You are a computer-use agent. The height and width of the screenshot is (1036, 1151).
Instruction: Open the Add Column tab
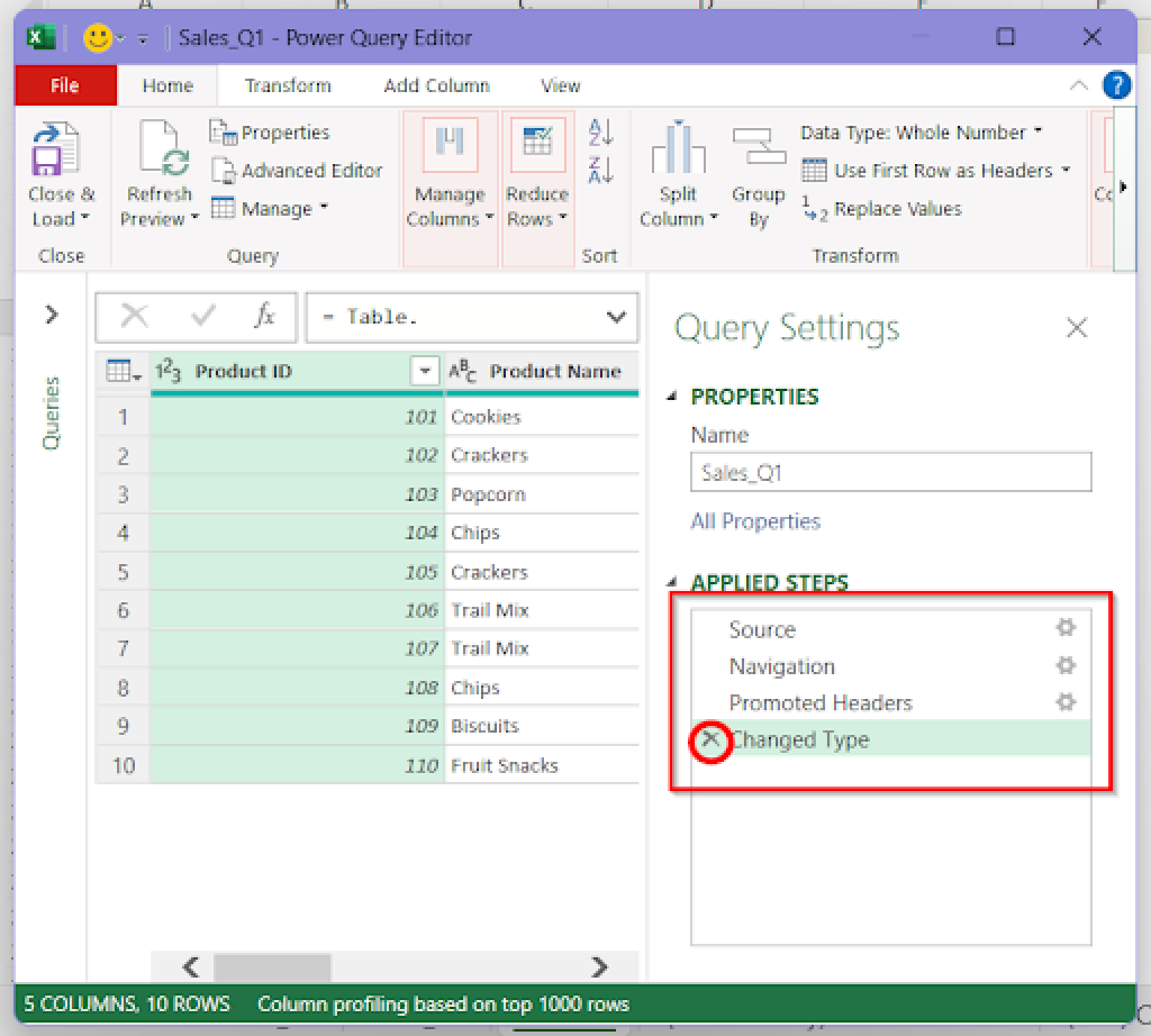(436, 85)
